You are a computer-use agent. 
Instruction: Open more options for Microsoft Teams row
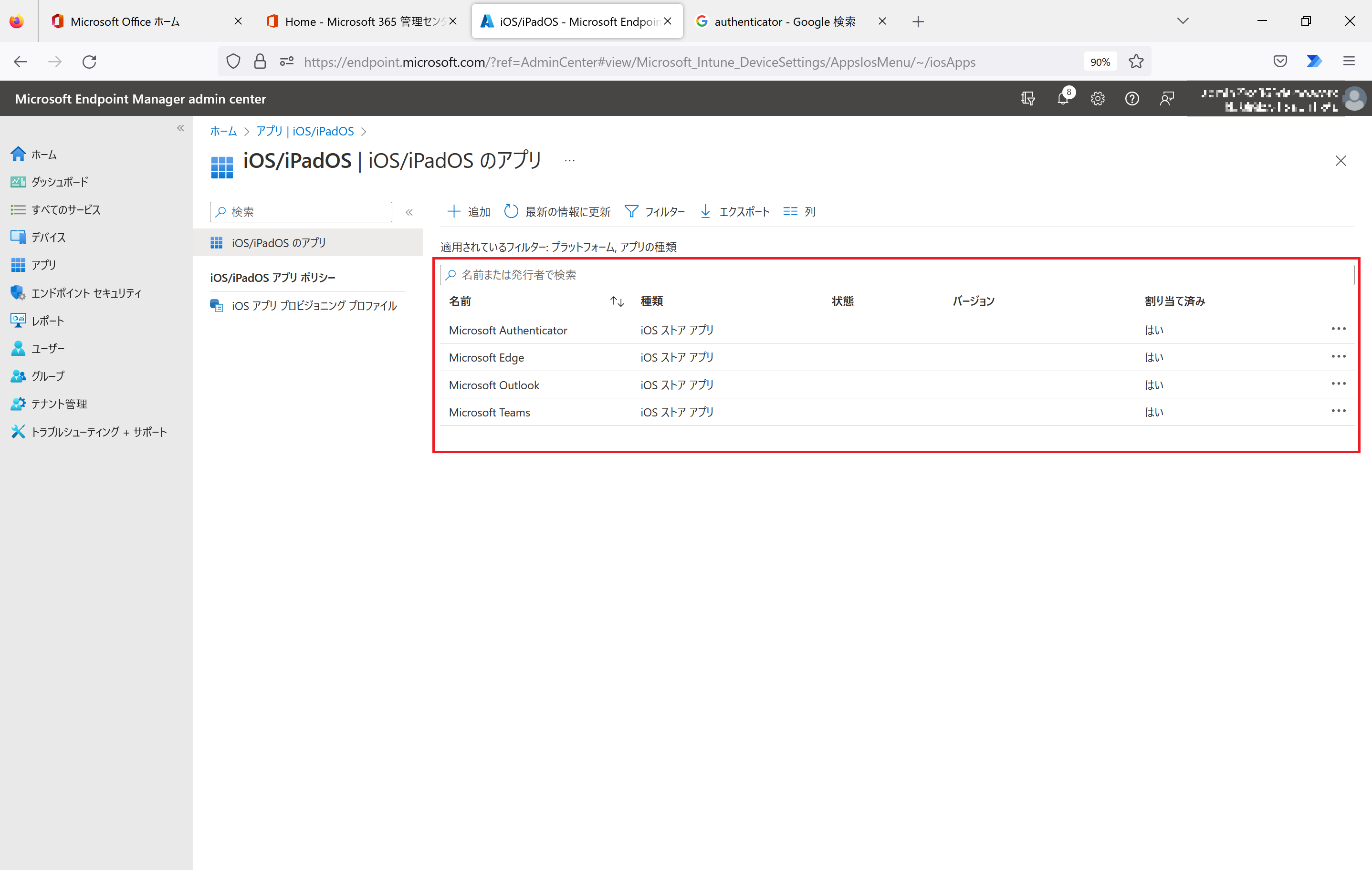tap(1339, 411)
